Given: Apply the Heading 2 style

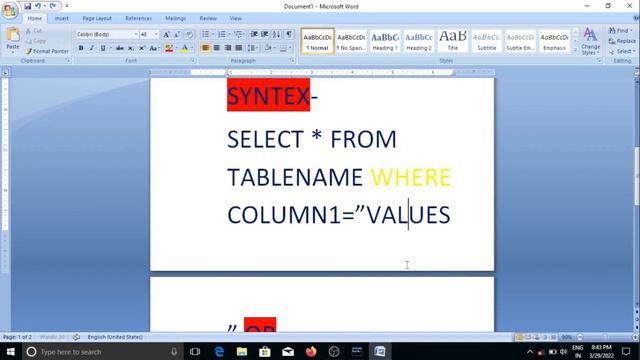Looking at the screenshot, I should click(x=419, y=41).
